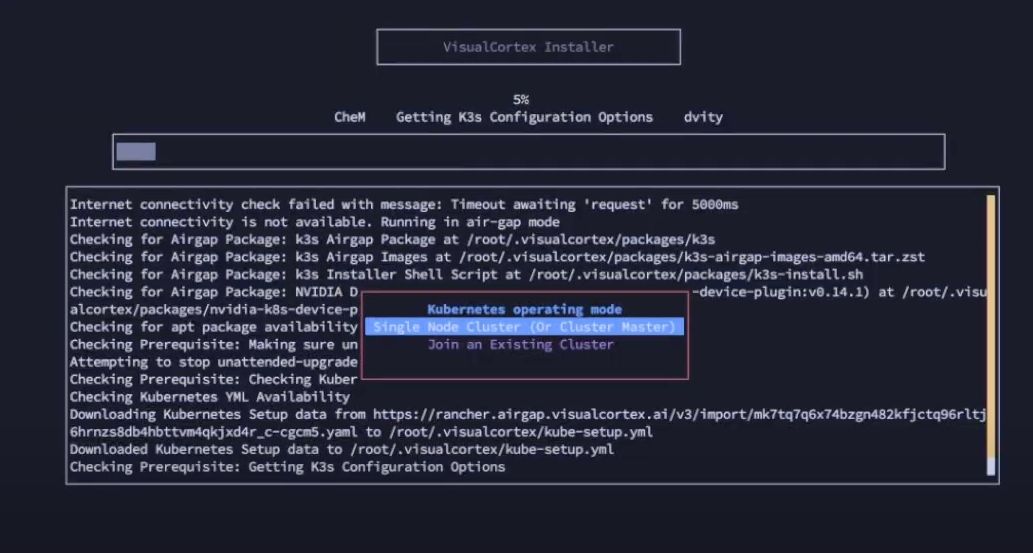Click the Getting K3s Configuration Options status text
The image size is (1033, 553).
pyautogui.click(x=524, y=117)
